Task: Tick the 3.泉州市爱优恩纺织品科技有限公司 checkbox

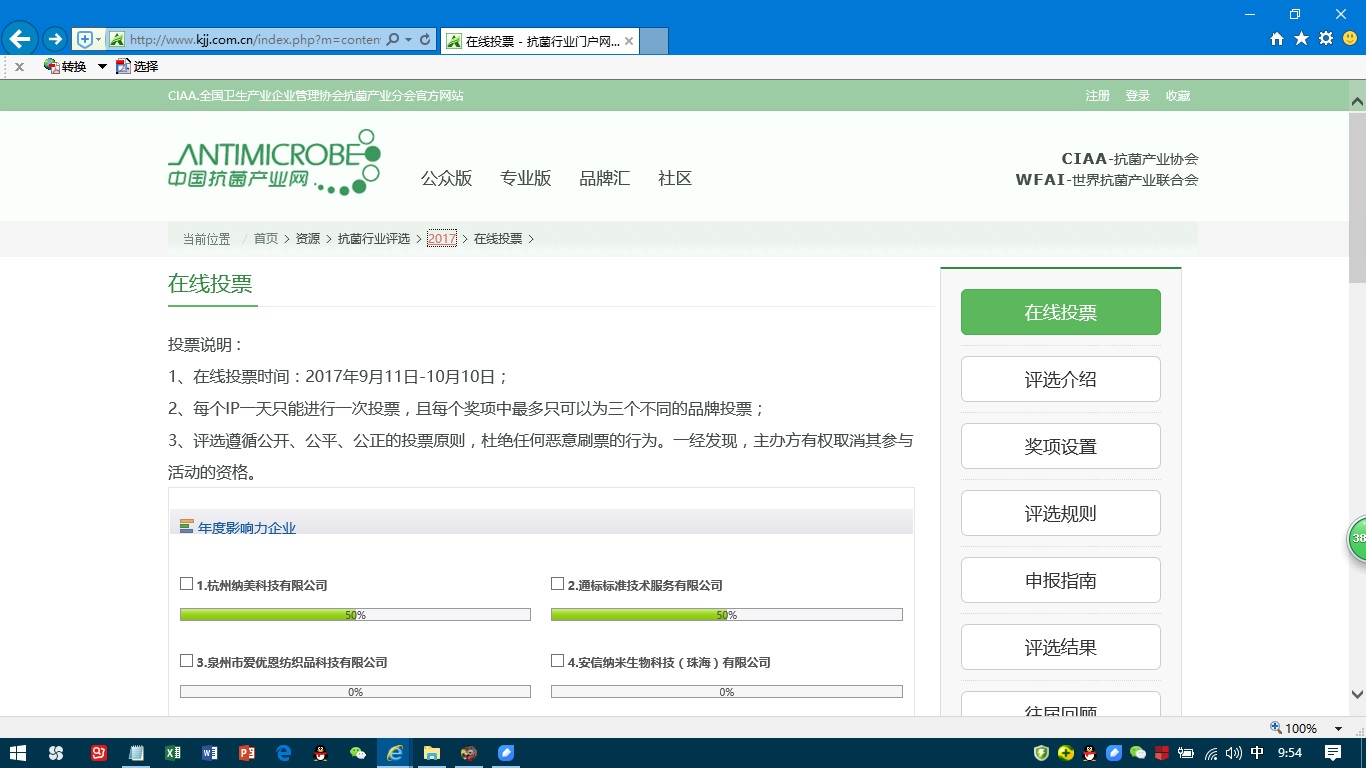Action: click(x=186, y=661)
